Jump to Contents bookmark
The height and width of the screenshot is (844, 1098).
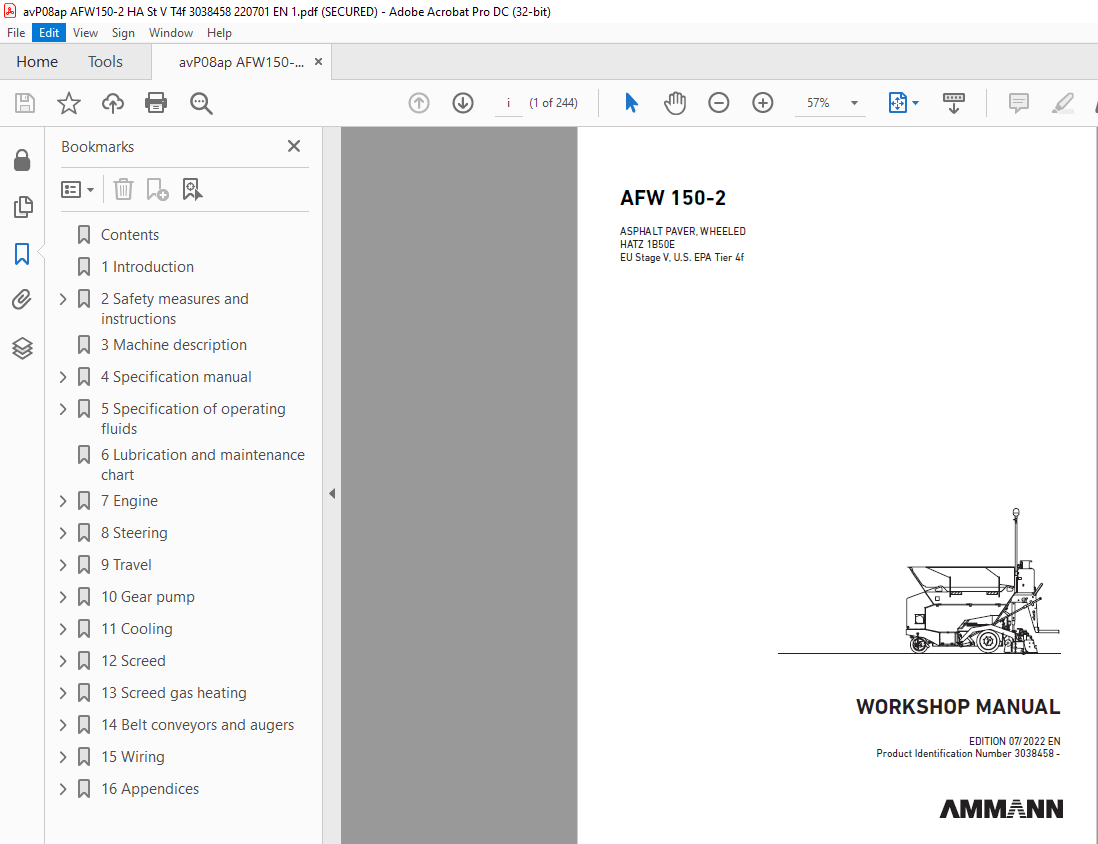130,235
